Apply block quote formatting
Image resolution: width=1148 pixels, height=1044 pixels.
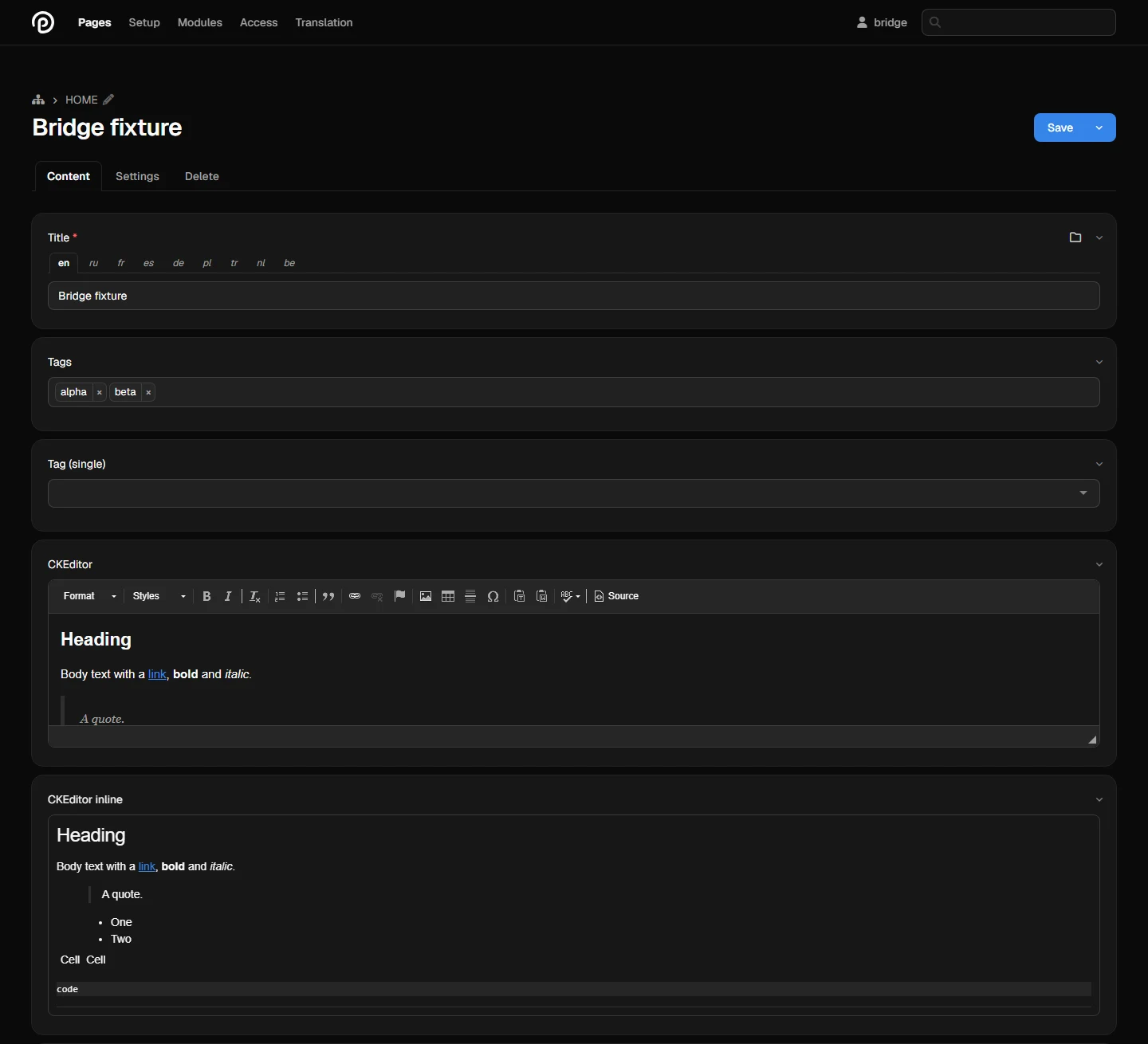pyautogui.click(x=328, y=596)
